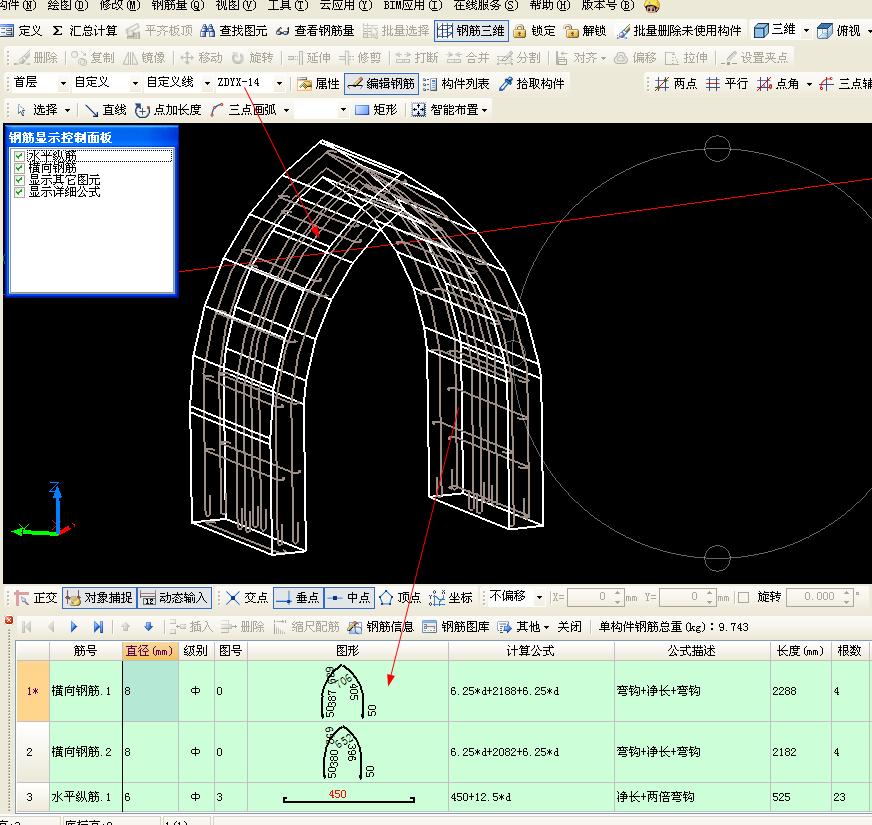Screen dimensions: 872x825
Task: Open the BIM应用 menu
Action: point(413,6)
